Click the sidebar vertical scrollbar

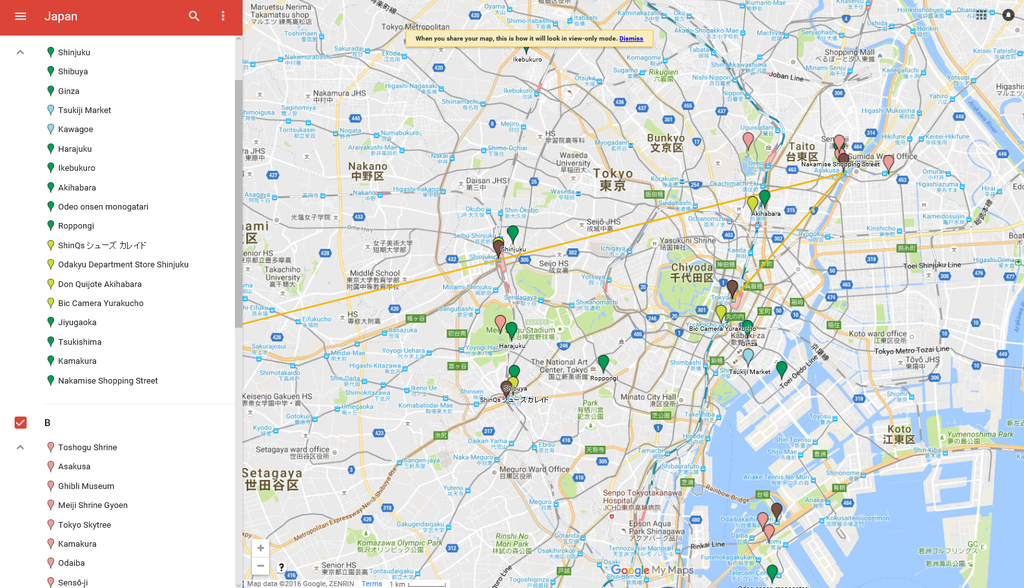[x=238, y=200]
